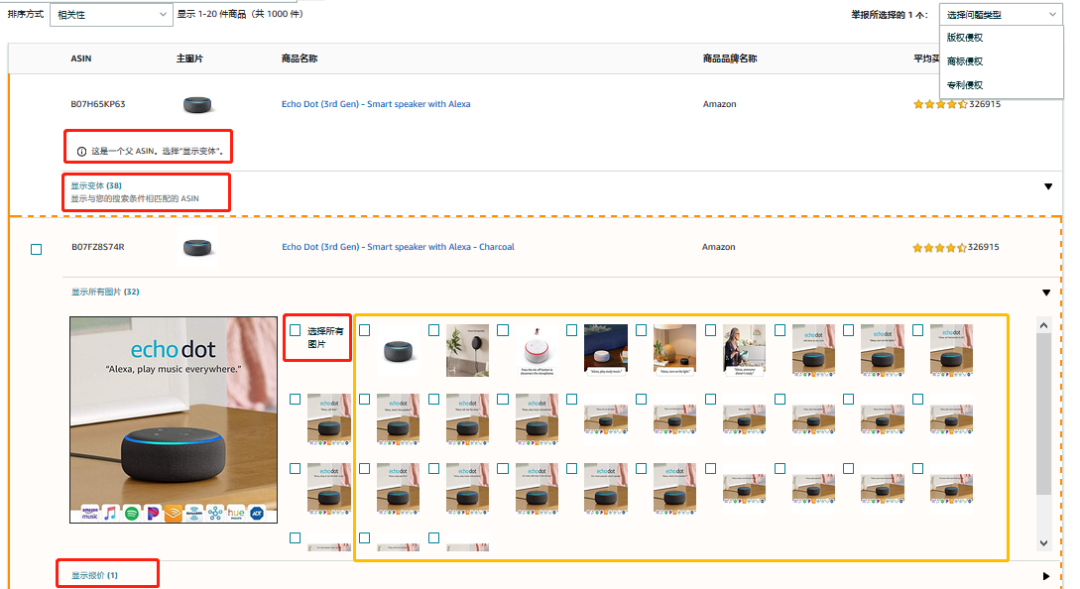
Task: Check the 选择所有图片 select-all-images box
Action: click(x=295, y=330)
